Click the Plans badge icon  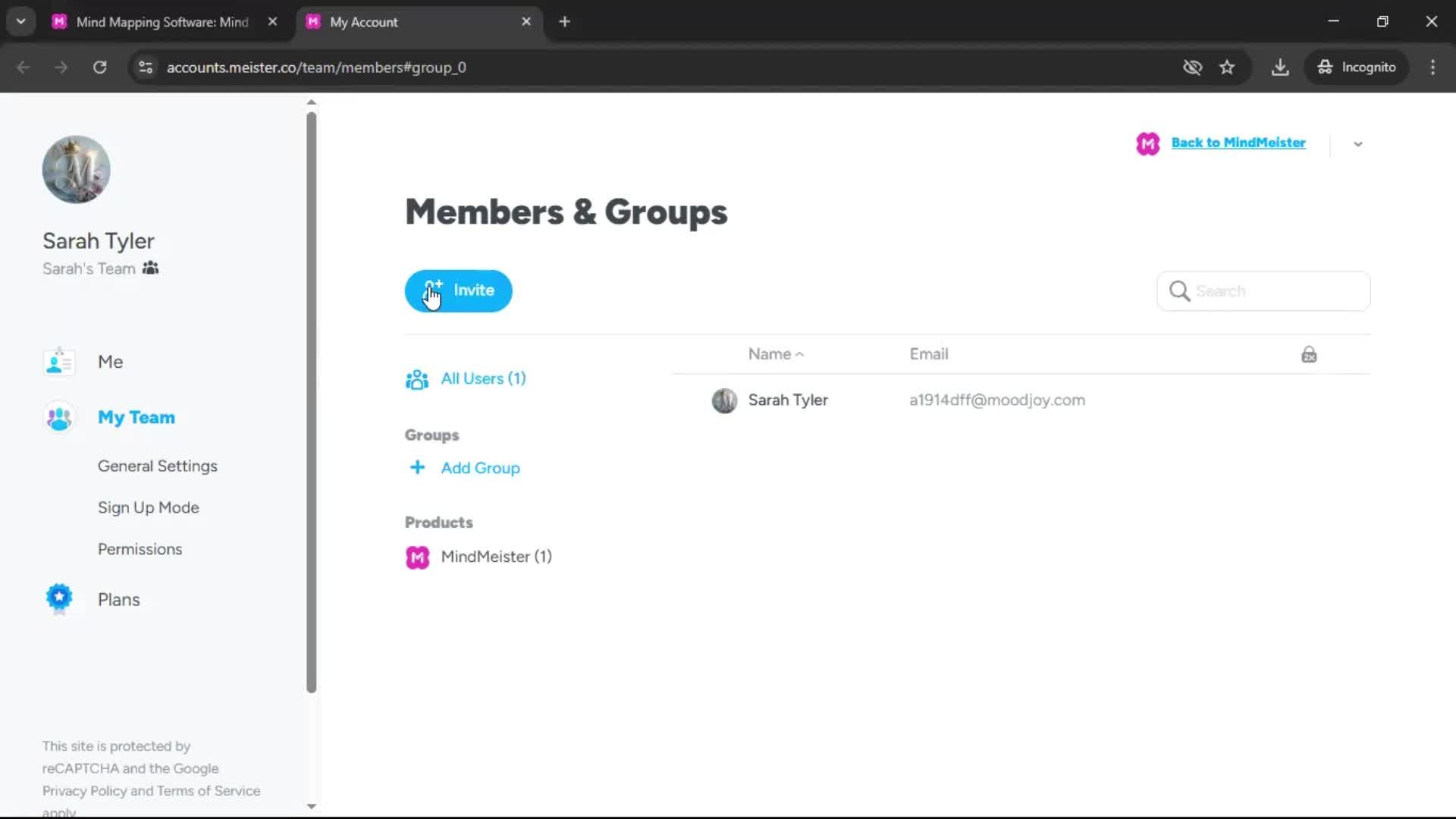[59, 599]
